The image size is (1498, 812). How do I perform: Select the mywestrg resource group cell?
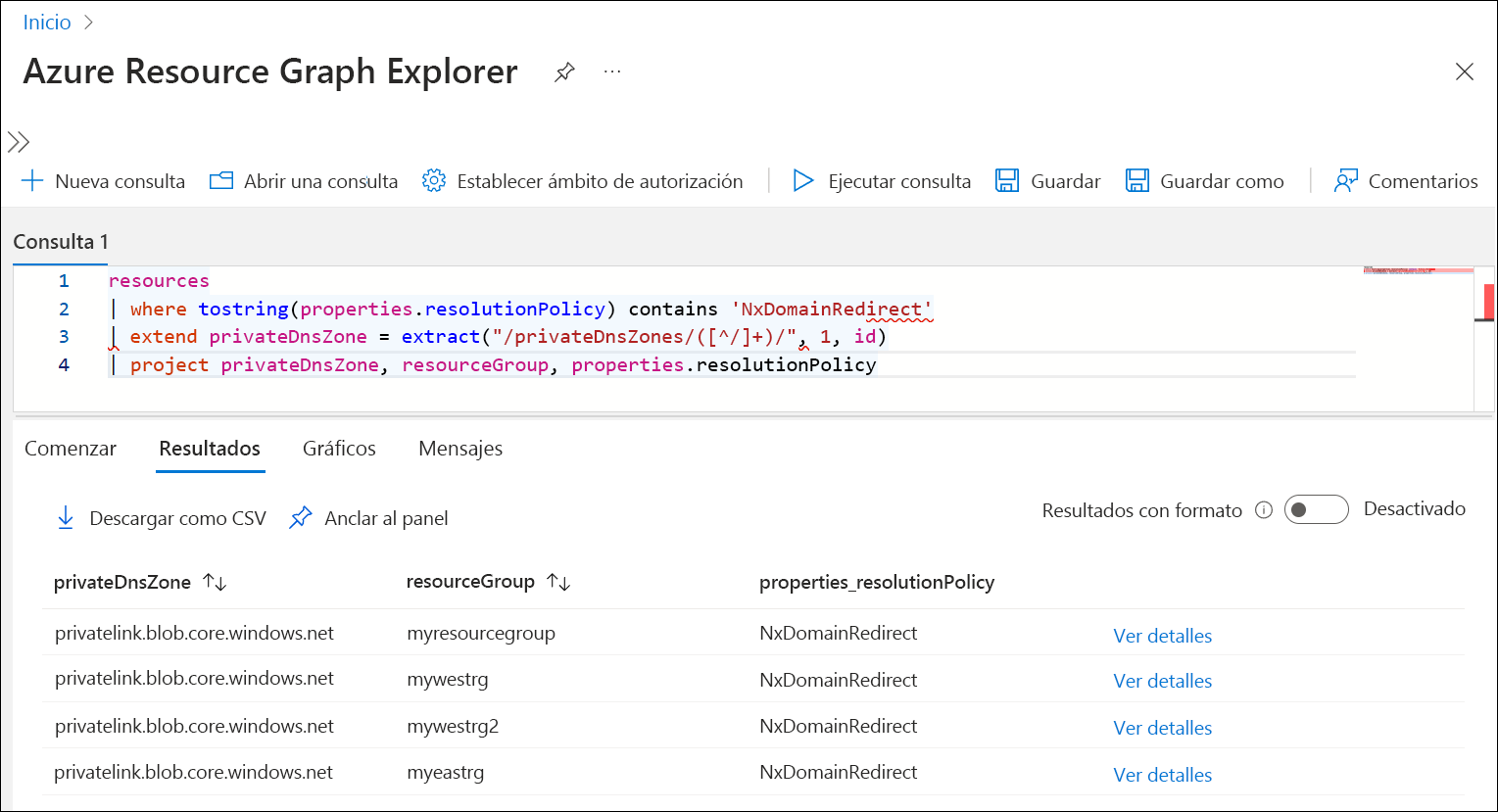pos(448,679)
